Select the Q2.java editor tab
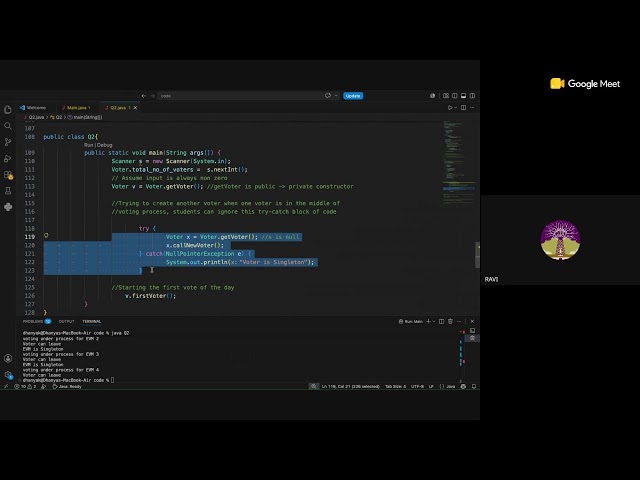 118,108
